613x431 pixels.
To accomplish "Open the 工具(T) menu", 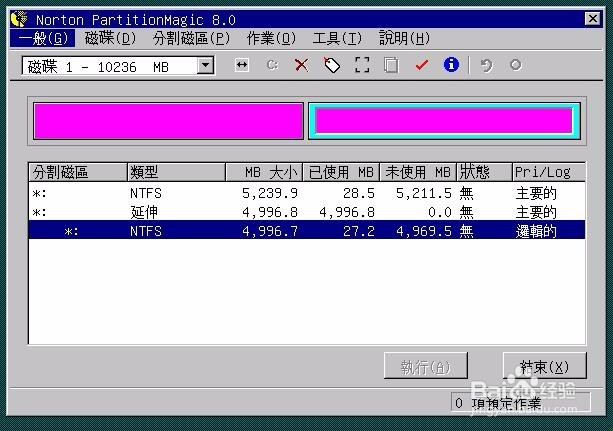I will pyautogui.click(x=337, y=38).
